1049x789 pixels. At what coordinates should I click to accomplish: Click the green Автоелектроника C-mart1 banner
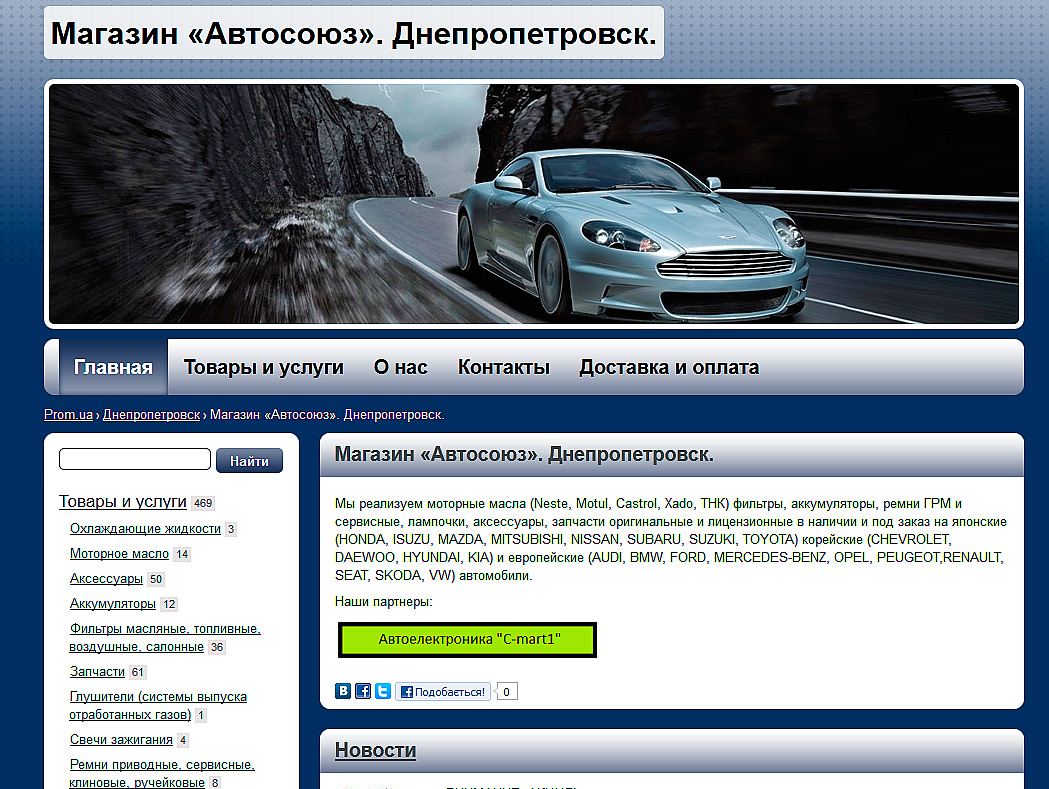point(467,640)
